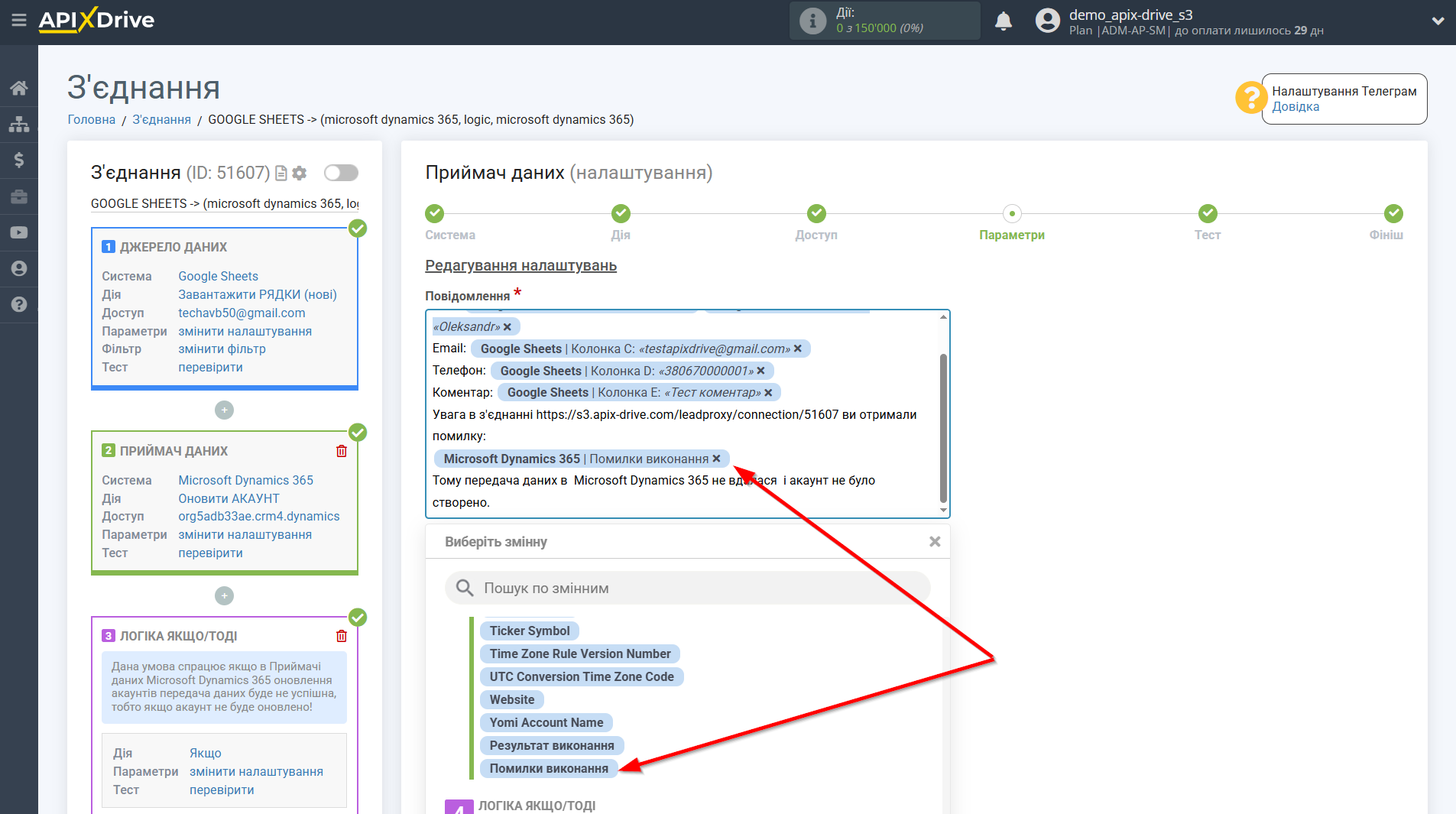Add a block after the data receiver
The height and width of the screenshot is (814, 1456).
224,596
